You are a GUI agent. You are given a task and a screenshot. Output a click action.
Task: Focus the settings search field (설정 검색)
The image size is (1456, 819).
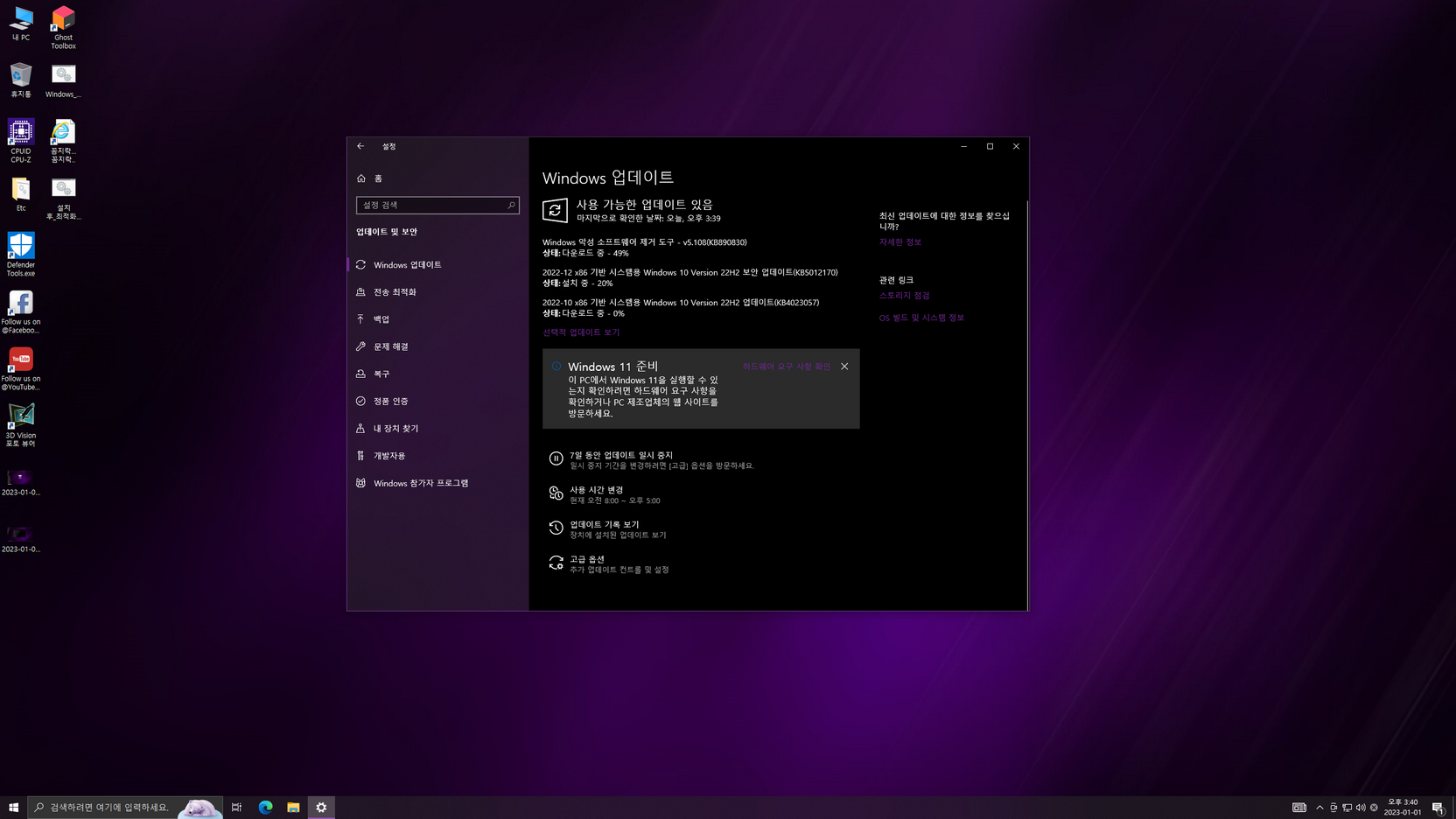(437, 205)
